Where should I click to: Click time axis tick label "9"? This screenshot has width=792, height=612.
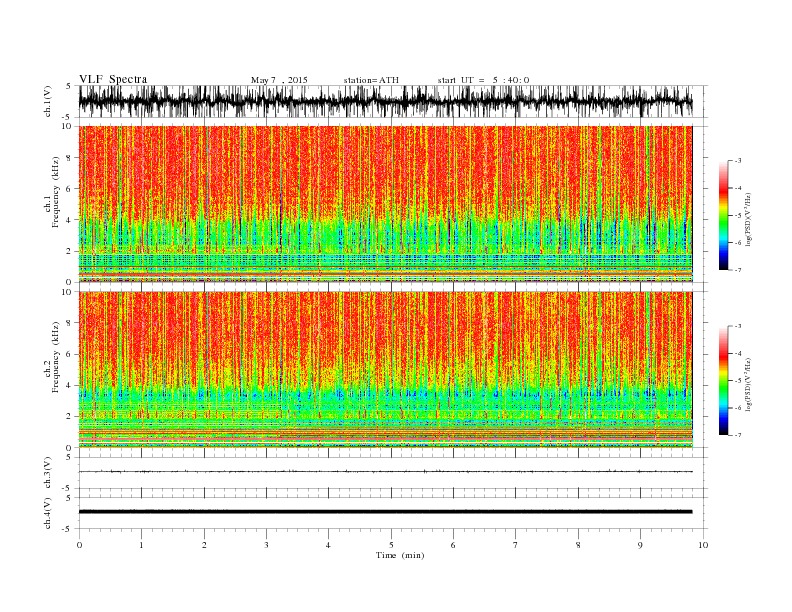tap(640, 545)
